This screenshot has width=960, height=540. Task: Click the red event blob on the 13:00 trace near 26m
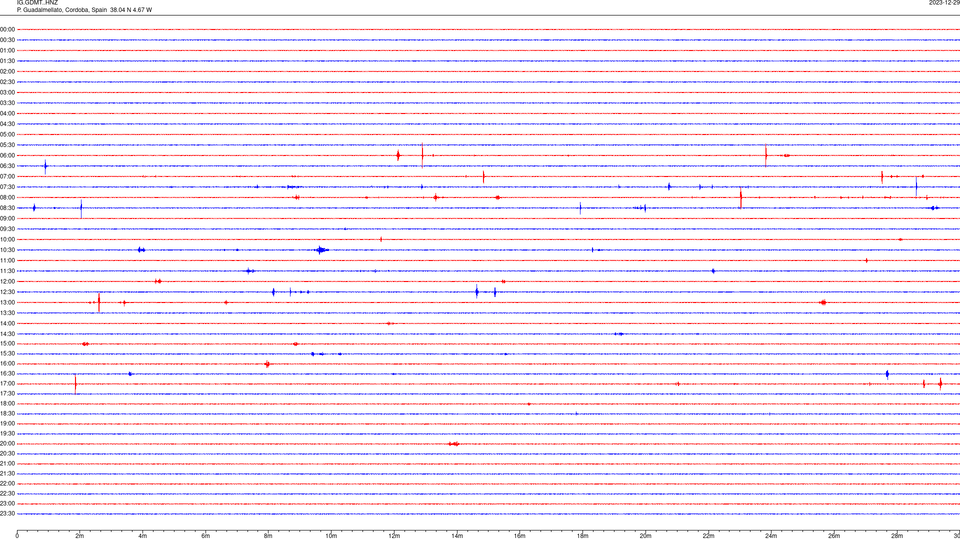[823, 302]
